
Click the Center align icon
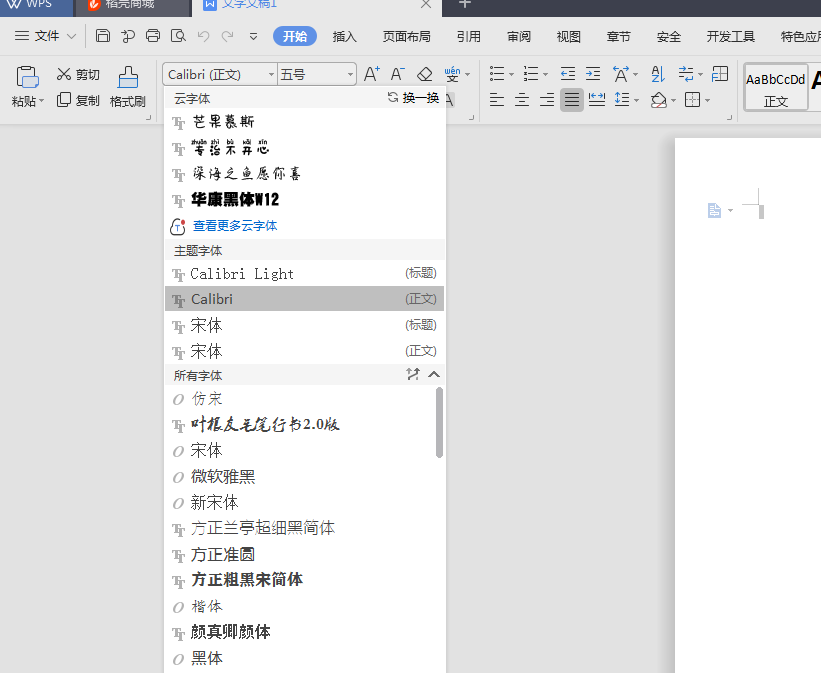pyautogui.click(x=522, y=100)
